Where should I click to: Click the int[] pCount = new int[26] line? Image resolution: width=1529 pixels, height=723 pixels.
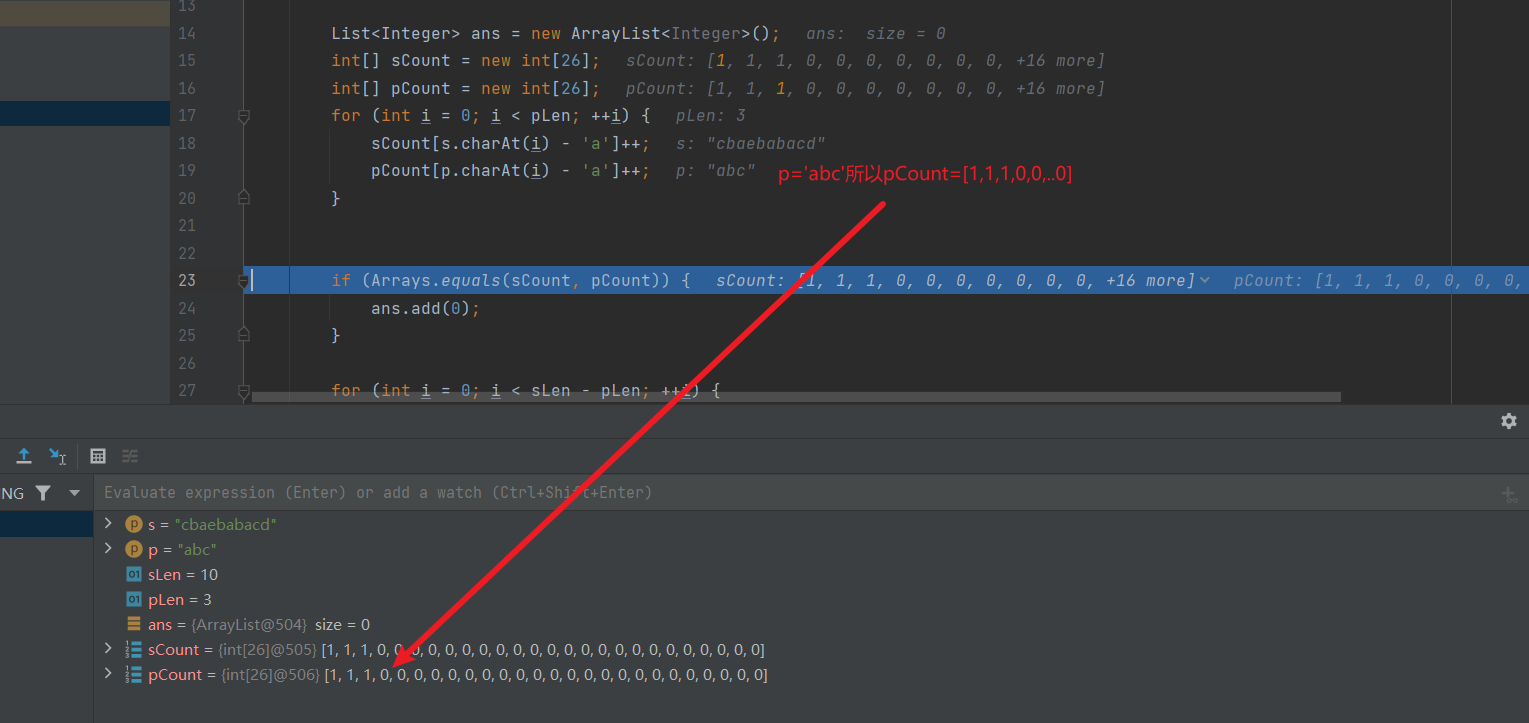pos(466,88)
